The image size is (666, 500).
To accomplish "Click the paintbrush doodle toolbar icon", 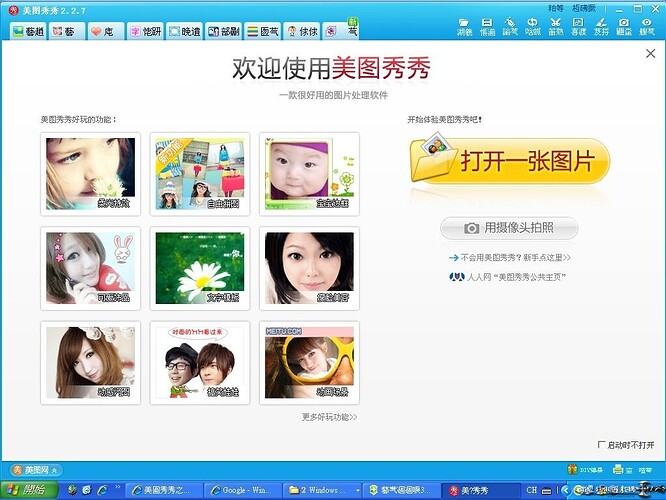I will click(601, 27).
